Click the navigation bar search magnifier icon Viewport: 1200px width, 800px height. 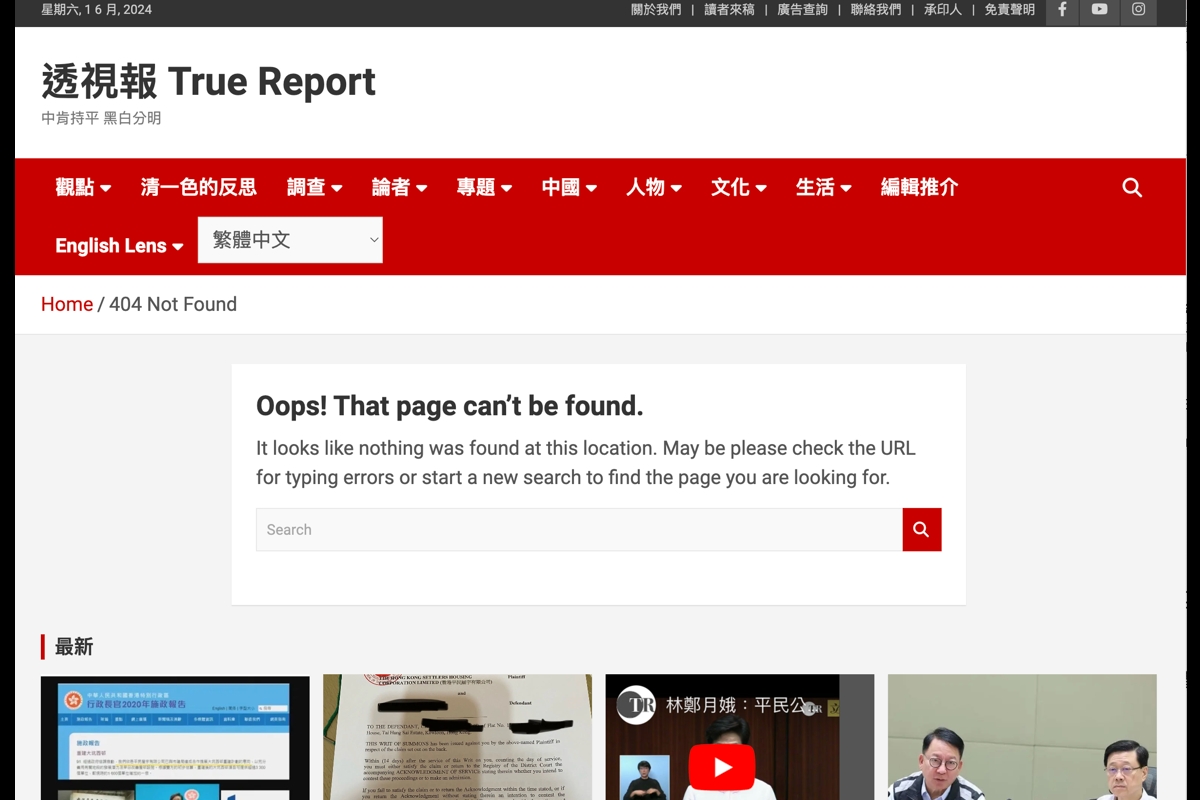click(x=1132, y=188)
